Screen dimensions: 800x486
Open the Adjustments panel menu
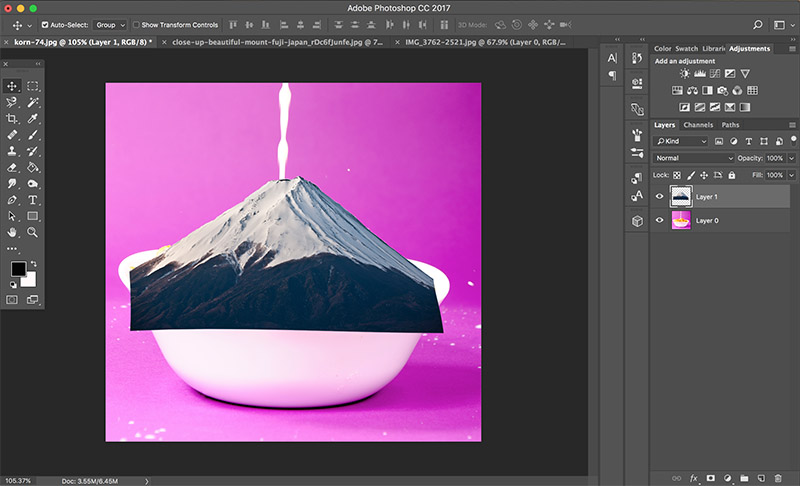point(792,48)
